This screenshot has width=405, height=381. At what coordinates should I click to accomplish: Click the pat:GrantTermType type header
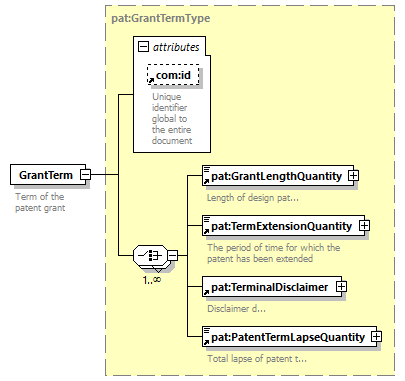tap(161, 18)
